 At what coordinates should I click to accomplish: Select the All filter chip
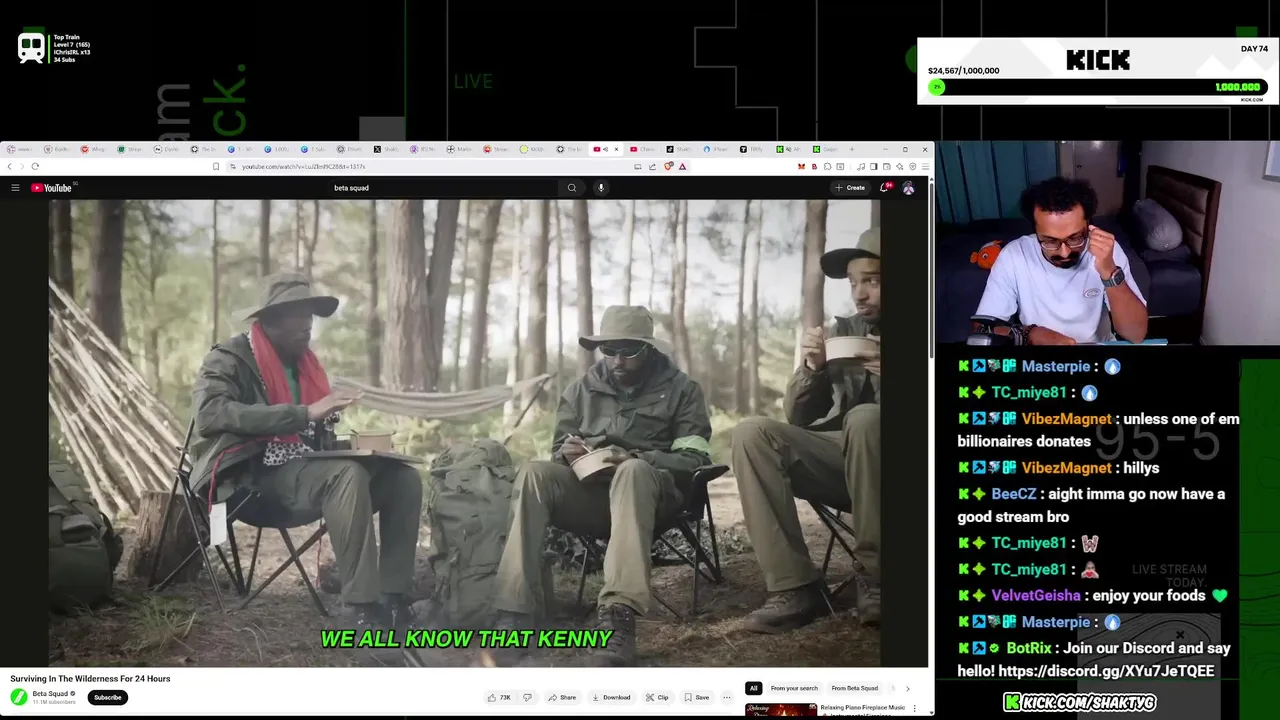(x=753, y=688)
